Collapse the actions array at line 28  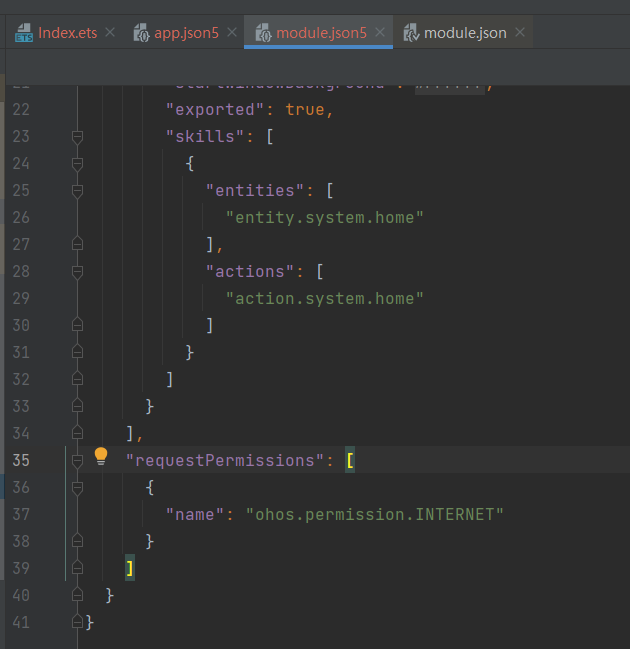tap(77, 272)
